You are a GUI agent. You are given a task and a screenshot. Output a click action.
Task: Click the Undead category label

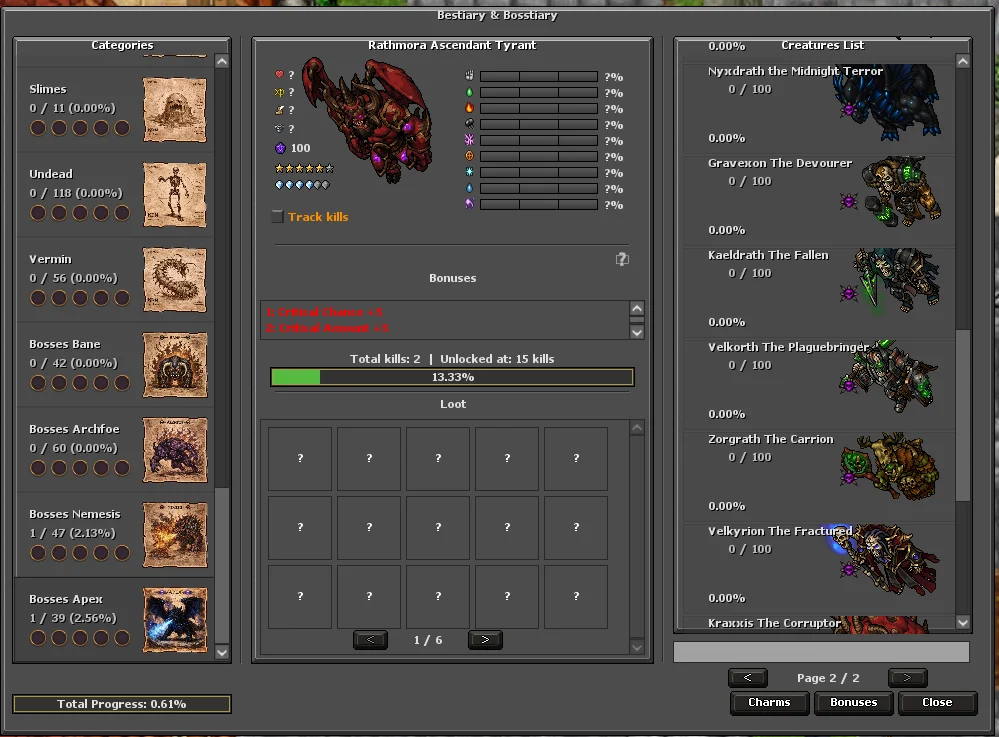point(51,174)
